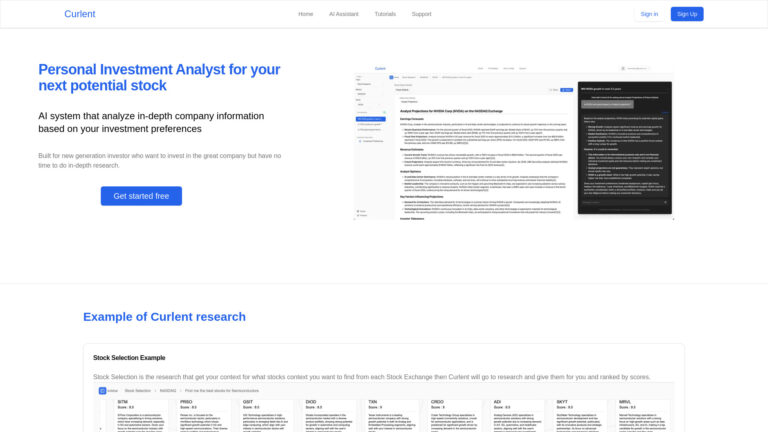
Task: Click NASDAQ breadcrumb in example screenshot
Action: [x=168, y=391]
